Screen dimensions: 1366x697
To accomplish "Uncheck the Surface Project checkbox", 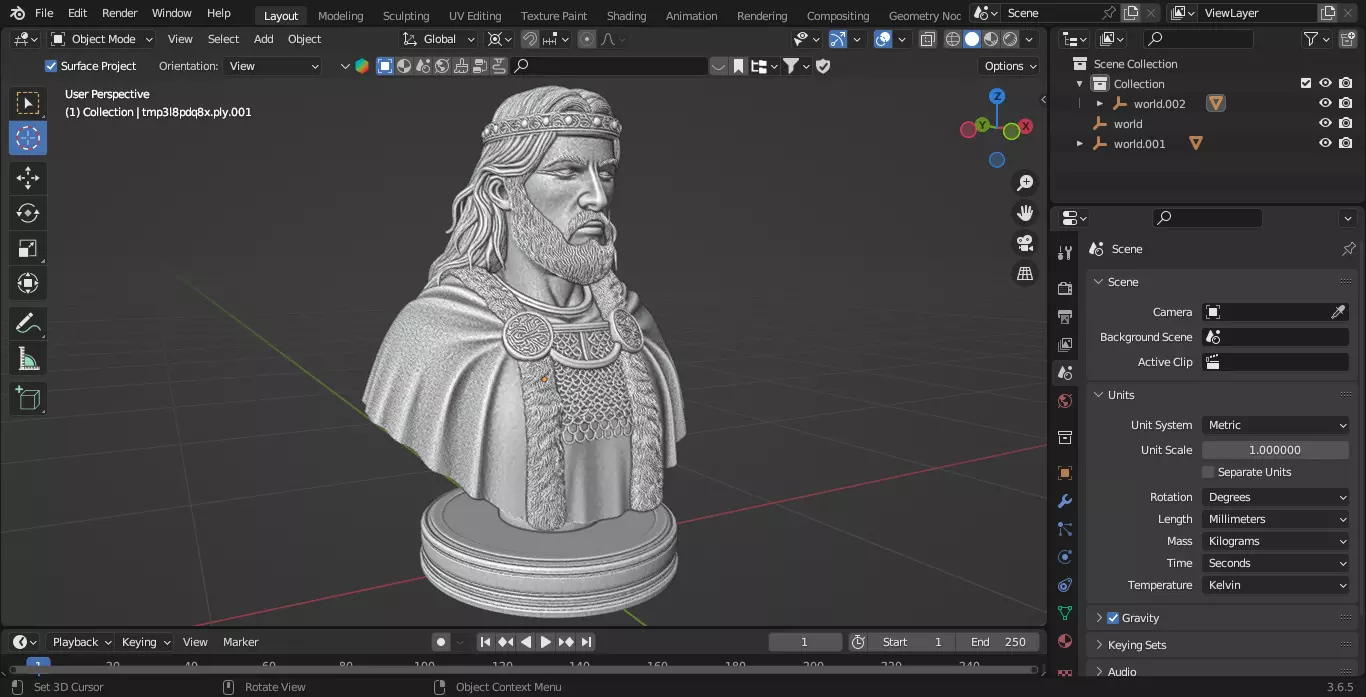I will (x=51, y=66).
